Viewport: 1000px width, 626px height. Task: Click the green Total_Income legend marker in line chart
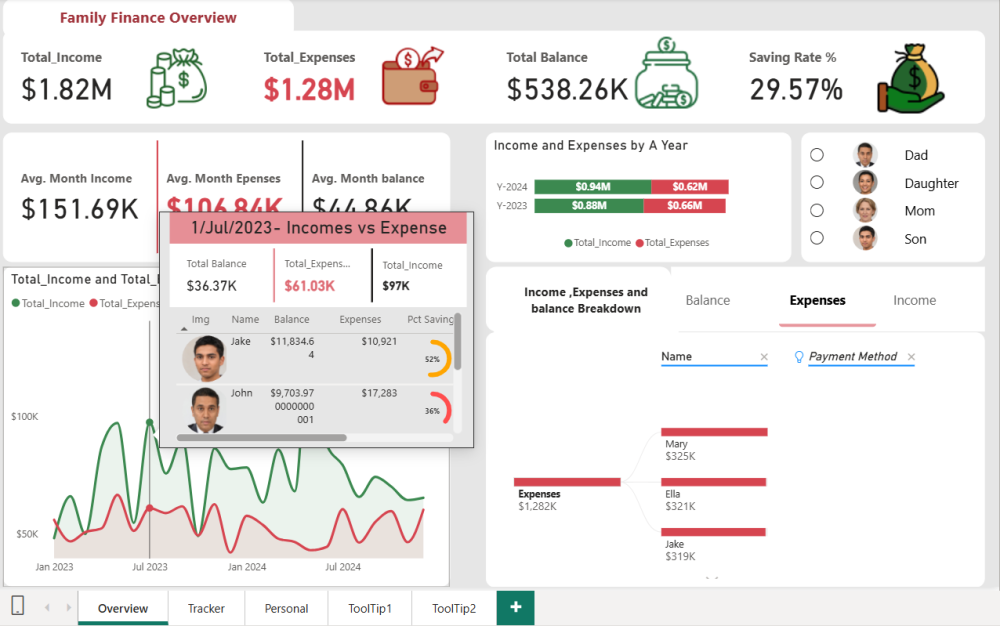click(x=16, y=303)
